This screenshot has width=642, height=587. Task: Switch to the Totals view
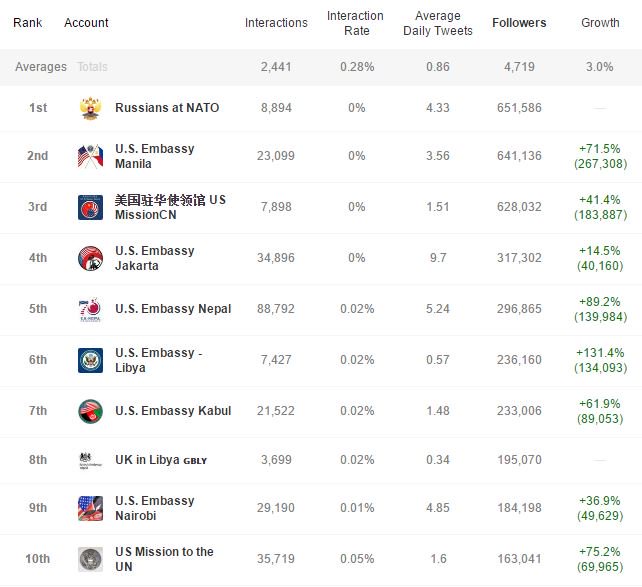pyautogui.click(x=92, y=67)
